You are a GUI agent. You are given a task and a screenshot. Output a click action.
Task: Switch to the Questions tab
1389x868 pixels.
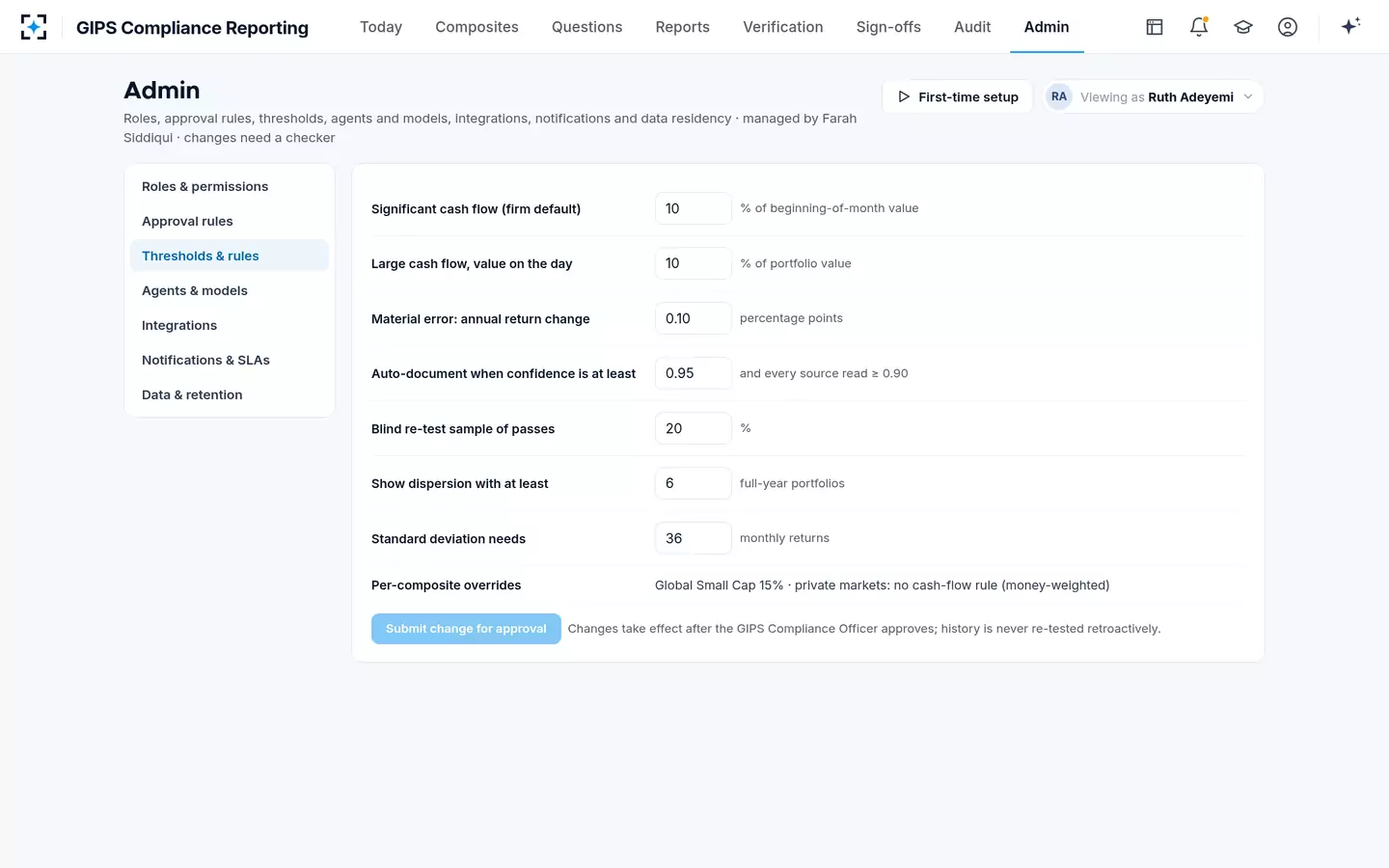586,27
